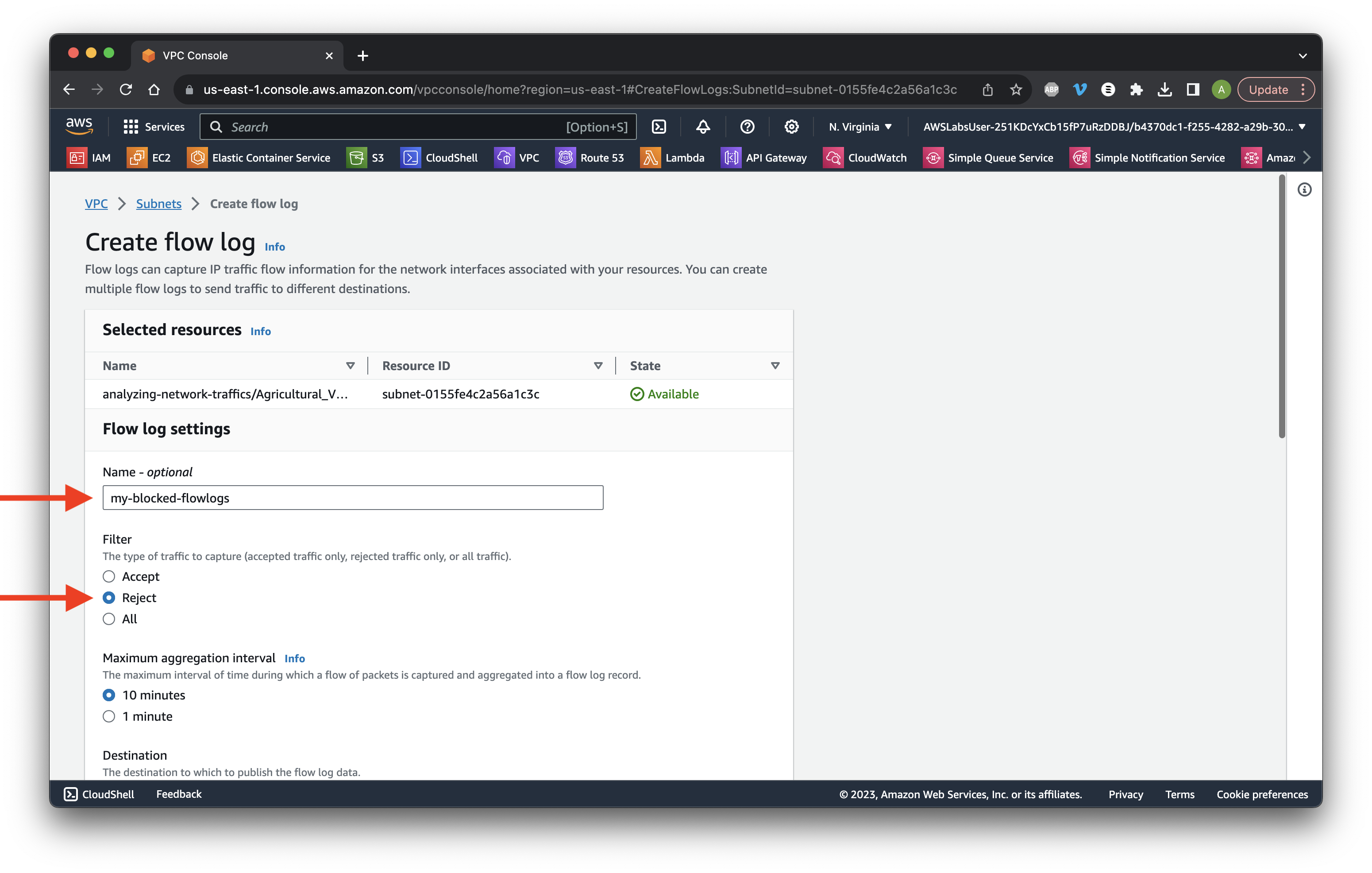Click the subnet-0155fe4c2a56a1c3c resource ID
This screenshot has width=1372, height=873.
click(461, 394)
